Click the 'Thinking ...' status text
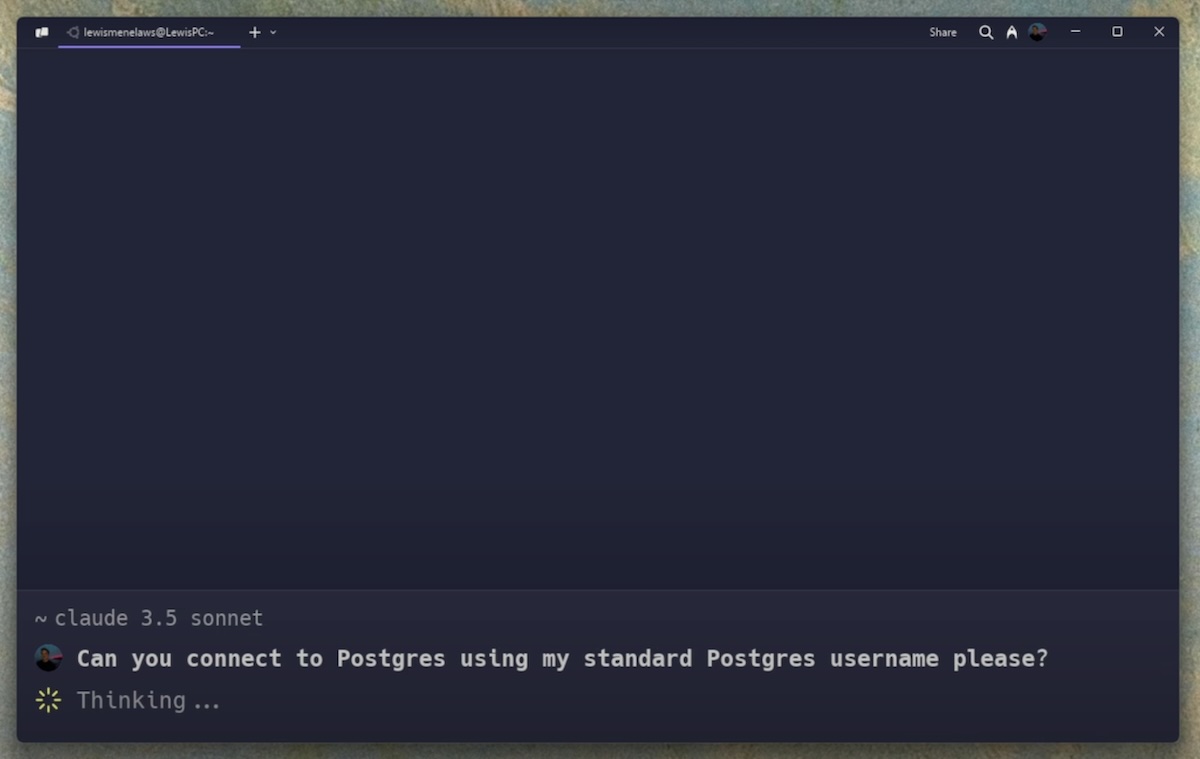This screenshot has height=759, width=1200. point(148,700)
